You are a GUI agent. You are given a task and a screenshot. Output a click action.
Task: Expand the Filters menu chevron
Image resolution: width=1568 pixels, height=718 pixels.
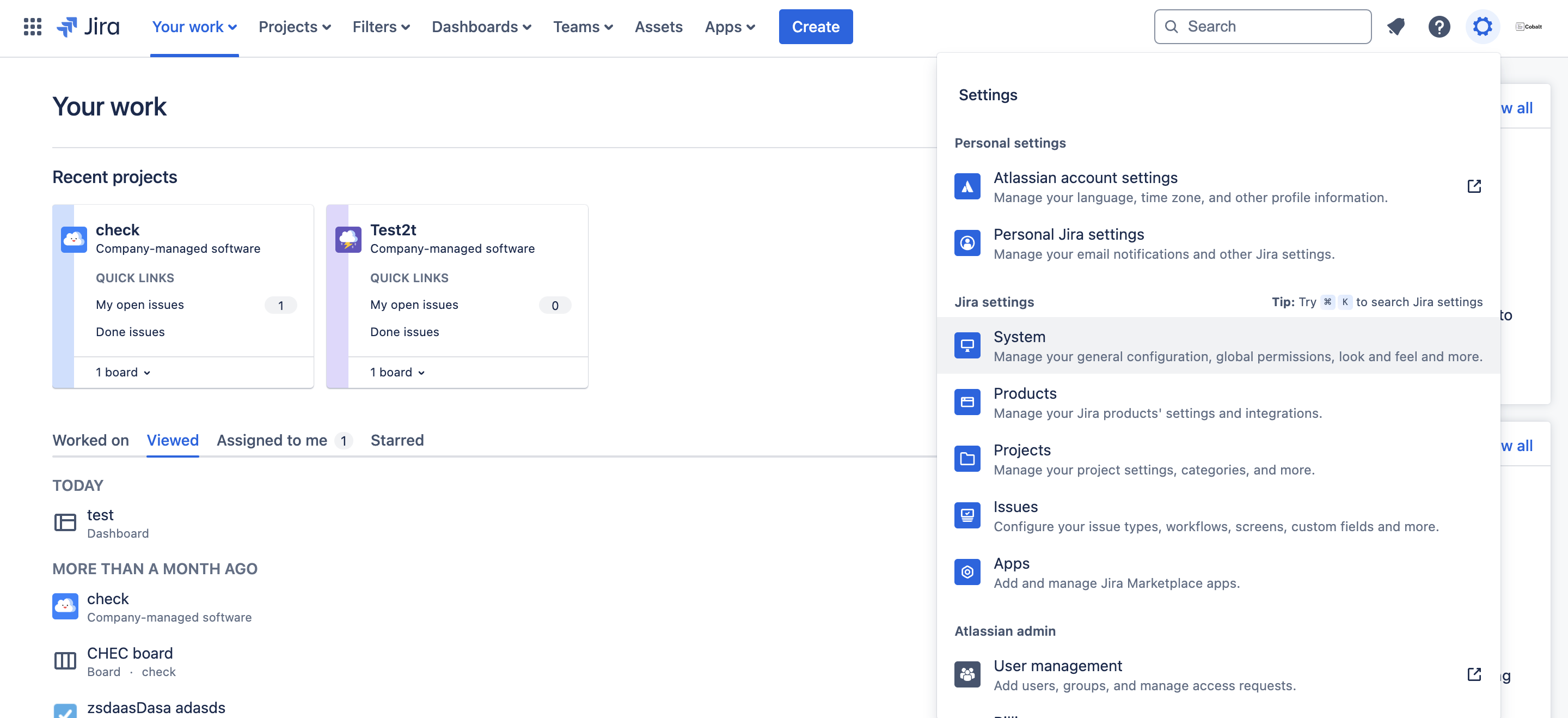pos(407,27)
